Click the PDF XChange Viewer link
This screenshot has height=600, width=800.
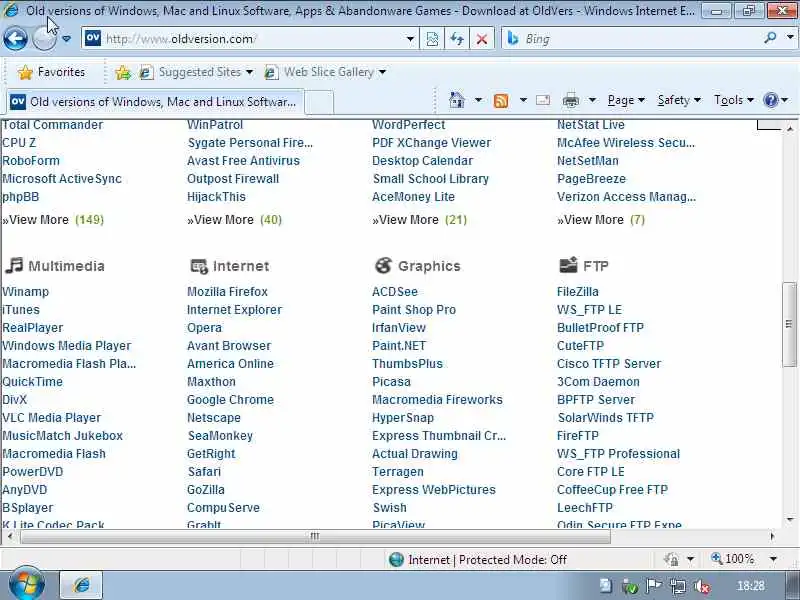point(431,143)
